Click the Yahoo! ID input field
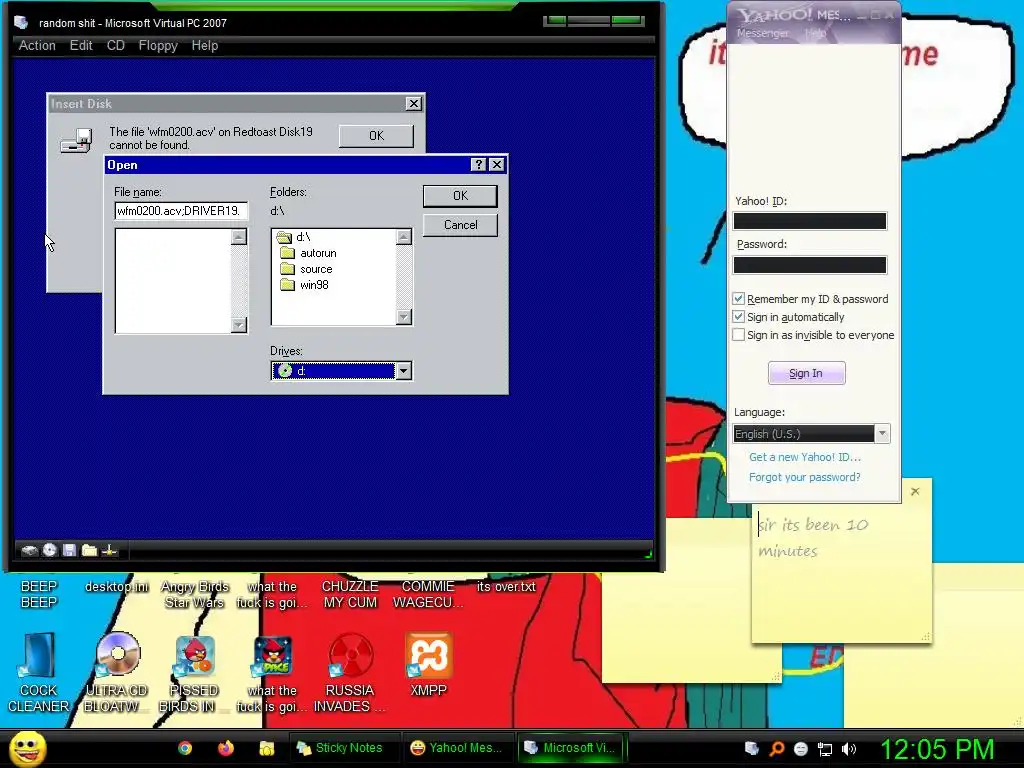The height and width of the screenshot is (768, 1024). tap(810, 221)
